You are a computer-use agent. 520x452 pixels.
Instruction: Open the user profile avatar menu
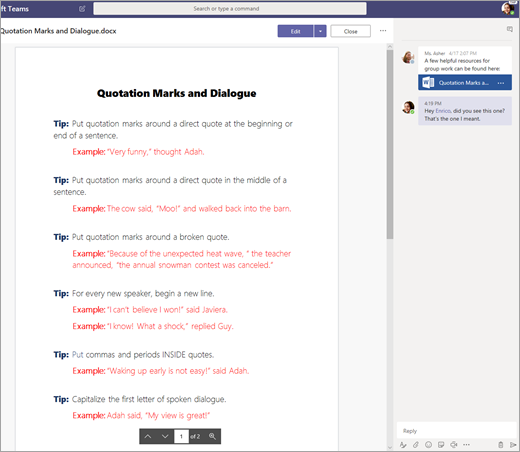pos(507,9)
